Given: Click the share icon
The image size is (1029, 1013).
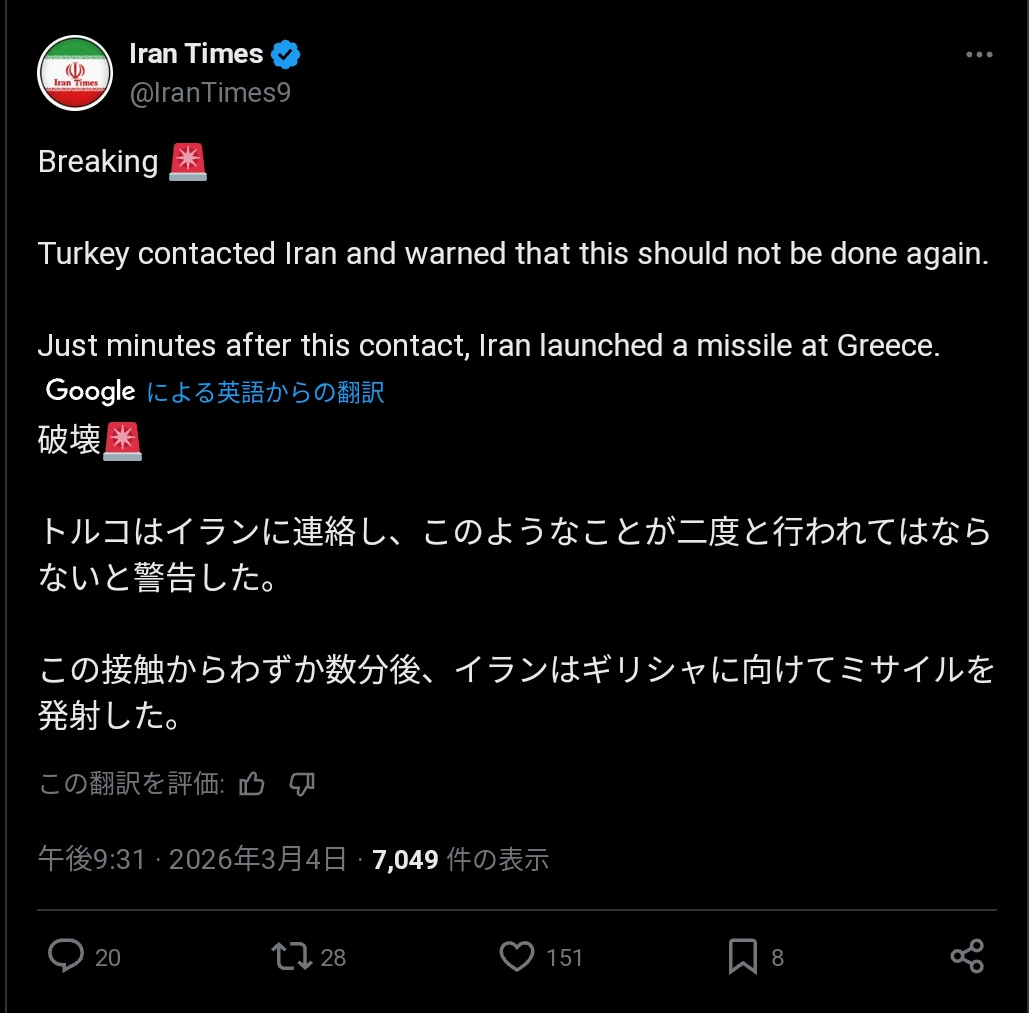Looking at the screenshot, I should tap(967, 957).
